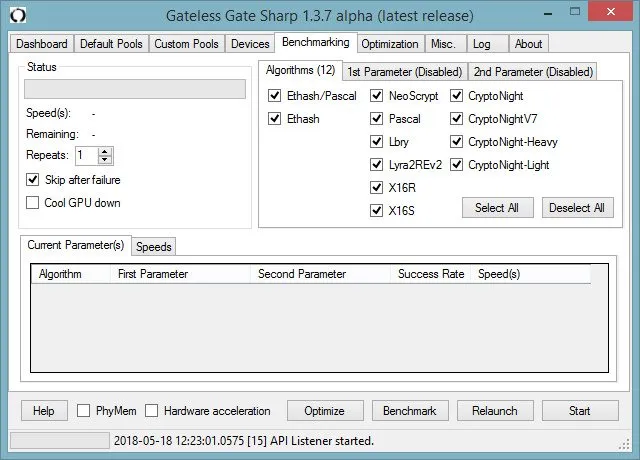Toggle the Lyra2REv2 checkbox
The image size is (640, 460).
[x=376, y=165]
